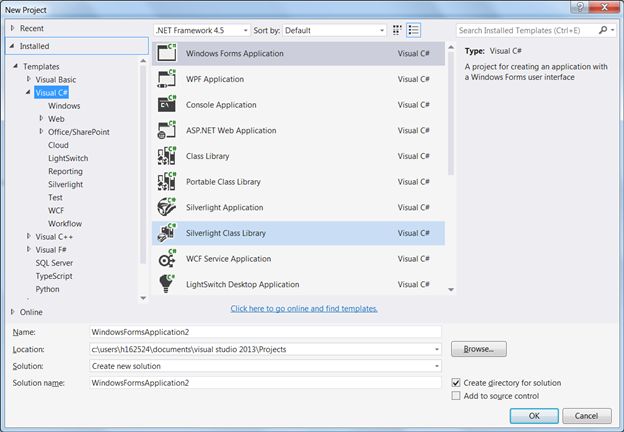Click the Silverlight Class Library template icon
Viewport: 624px width, 432px height.
(x=167, y=232)
